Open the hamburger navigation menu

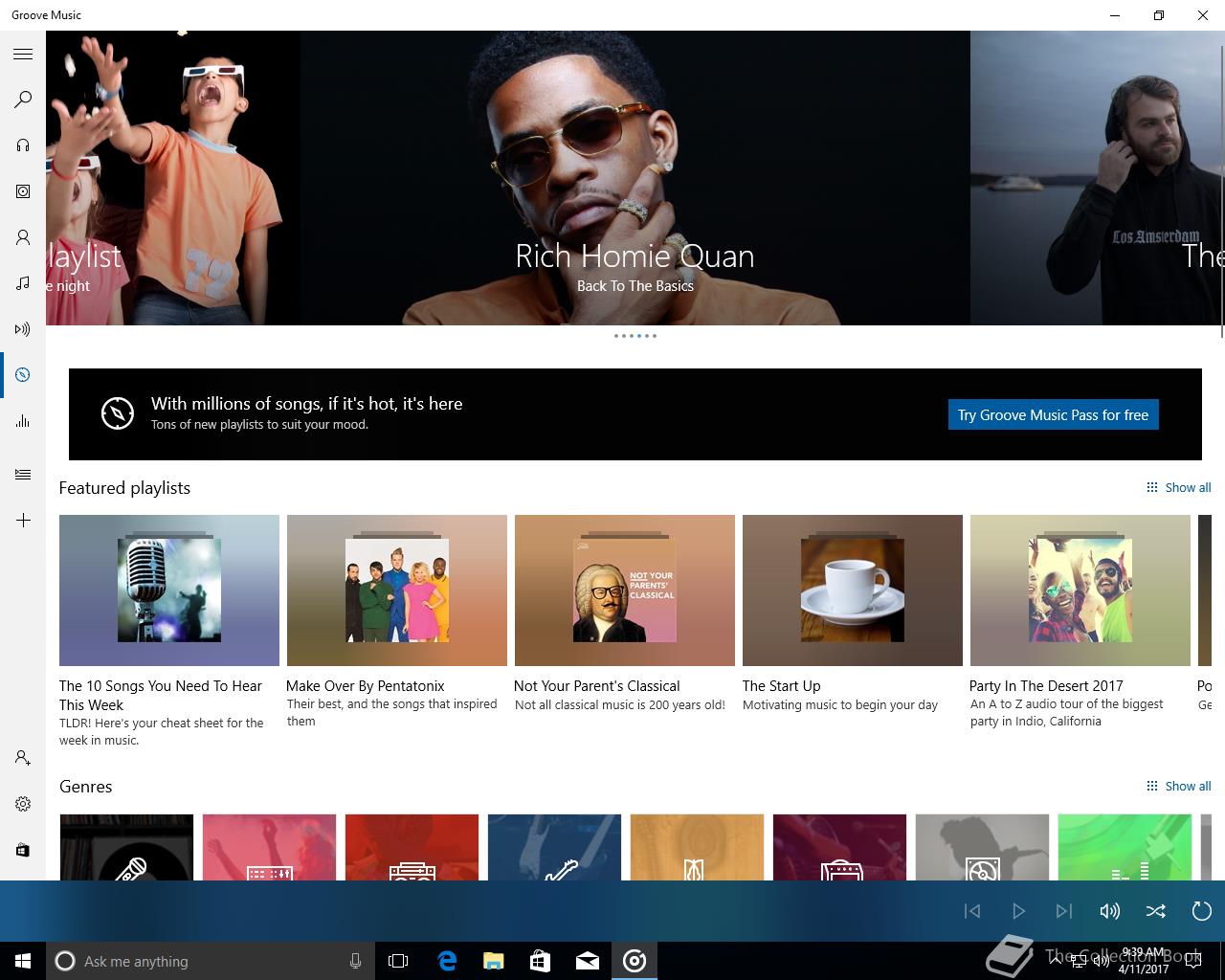pyautogui.click(x=23, y=54)
